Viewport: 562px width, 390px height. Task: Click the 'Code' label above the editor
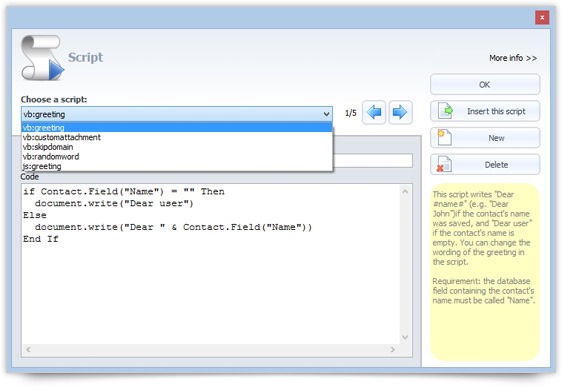point(29,177)
